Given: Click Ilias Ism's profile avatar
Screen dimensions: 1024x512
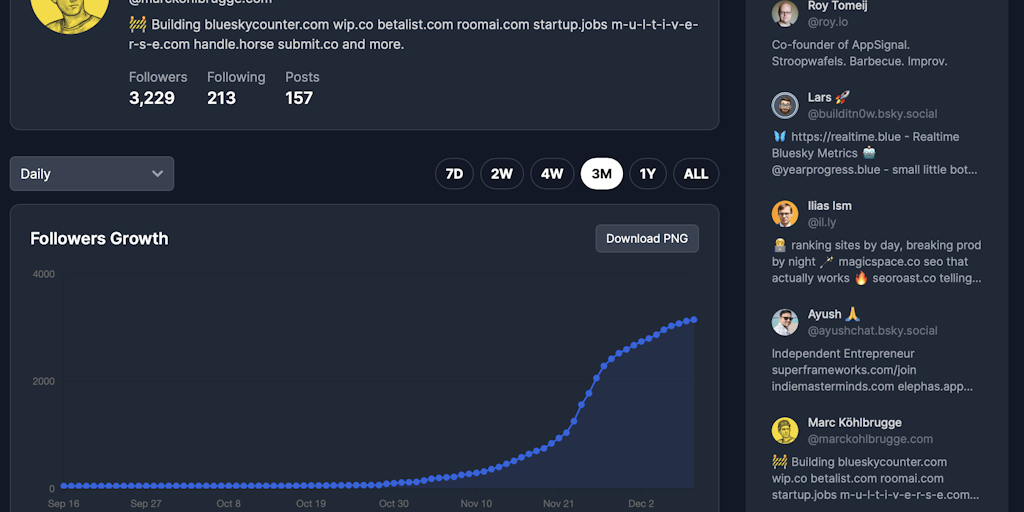Looking at the screenshot, I should click(x=785, y=213).
